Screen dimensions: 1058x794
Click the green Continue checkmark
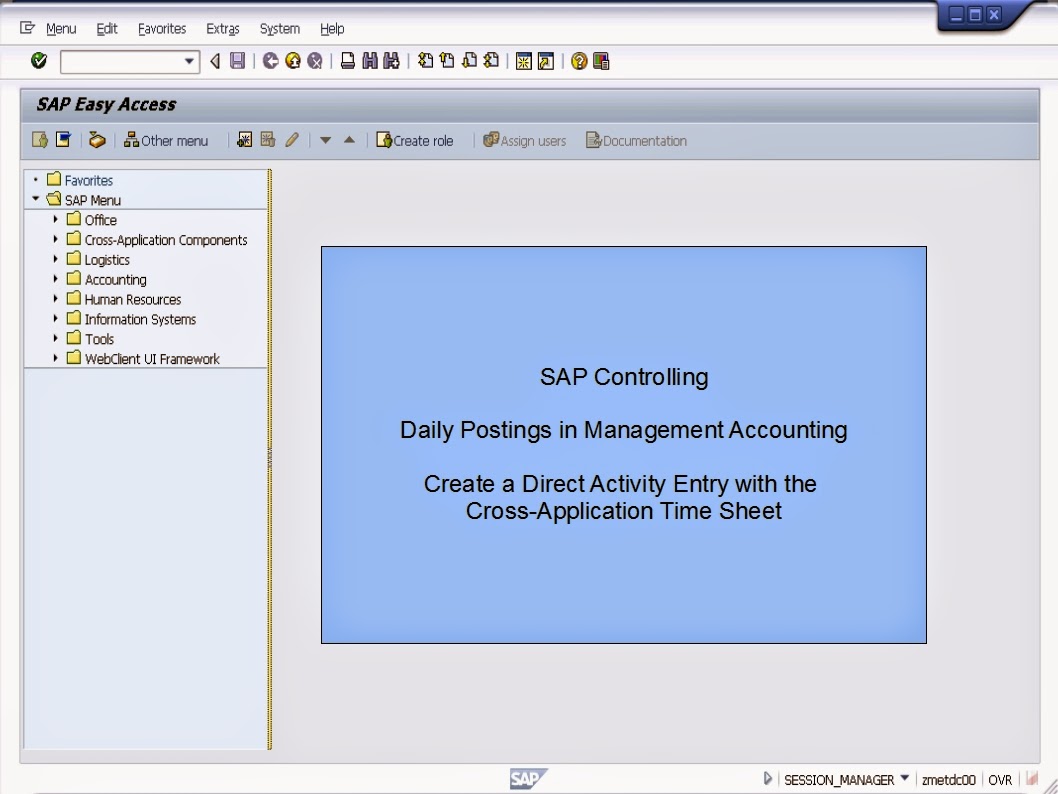click(38, 61)
